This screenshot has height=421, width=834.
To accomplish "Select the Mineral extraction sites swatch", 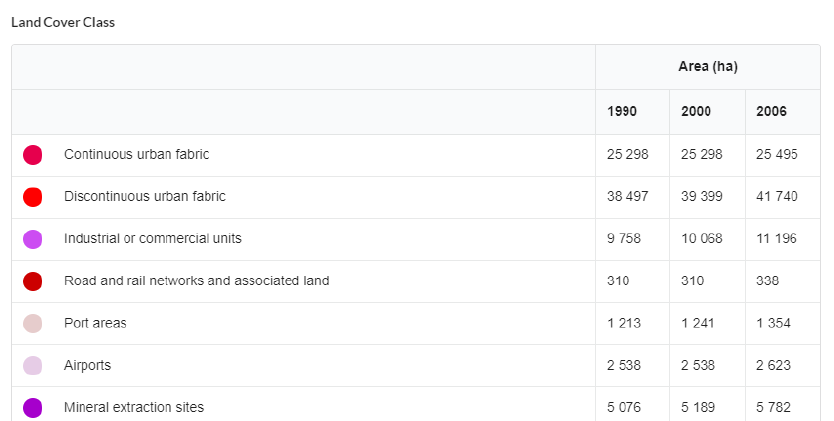I will pos(33,407).
